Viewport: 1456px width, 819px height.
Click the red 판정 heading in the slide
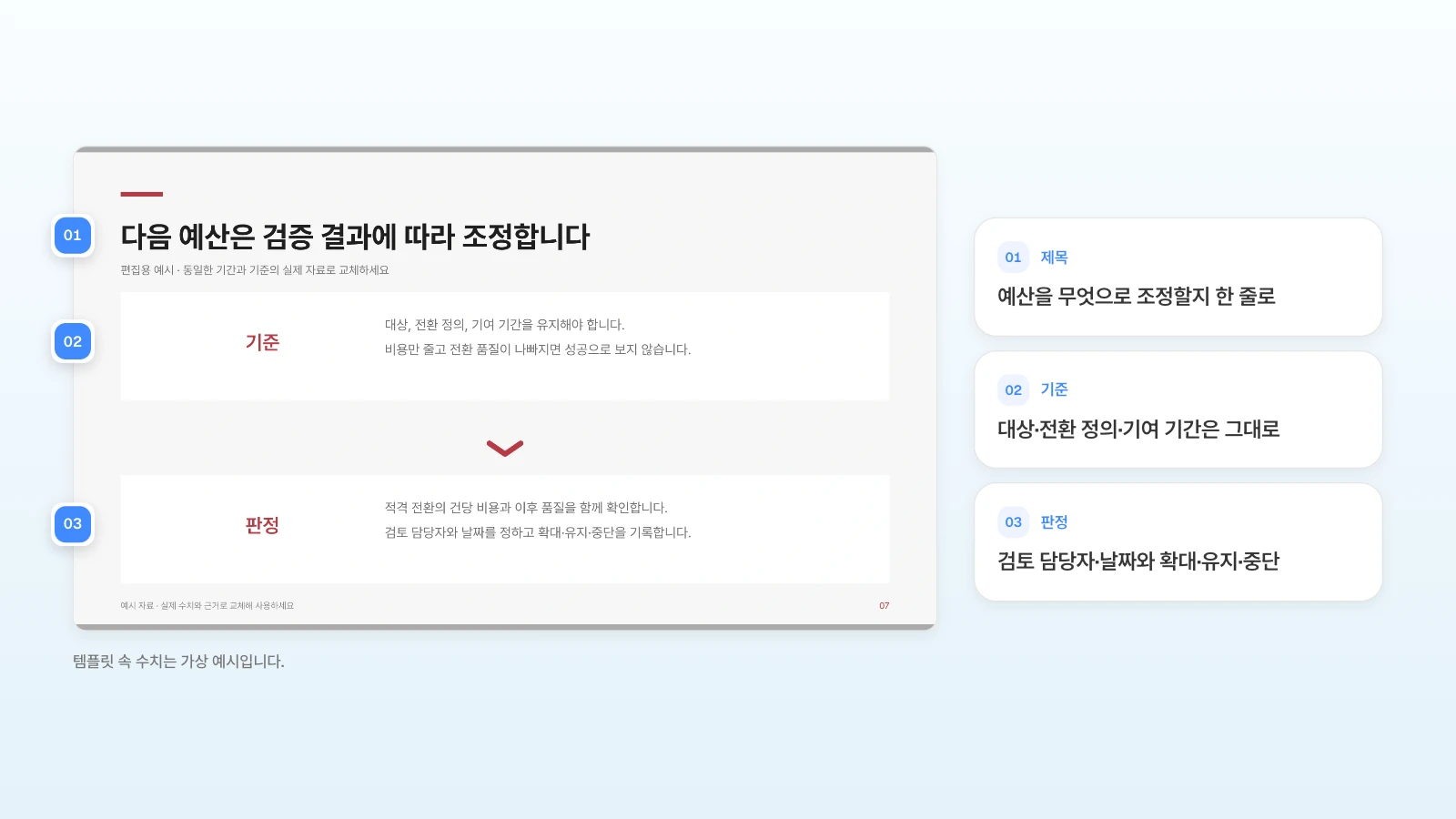[262, 525]
